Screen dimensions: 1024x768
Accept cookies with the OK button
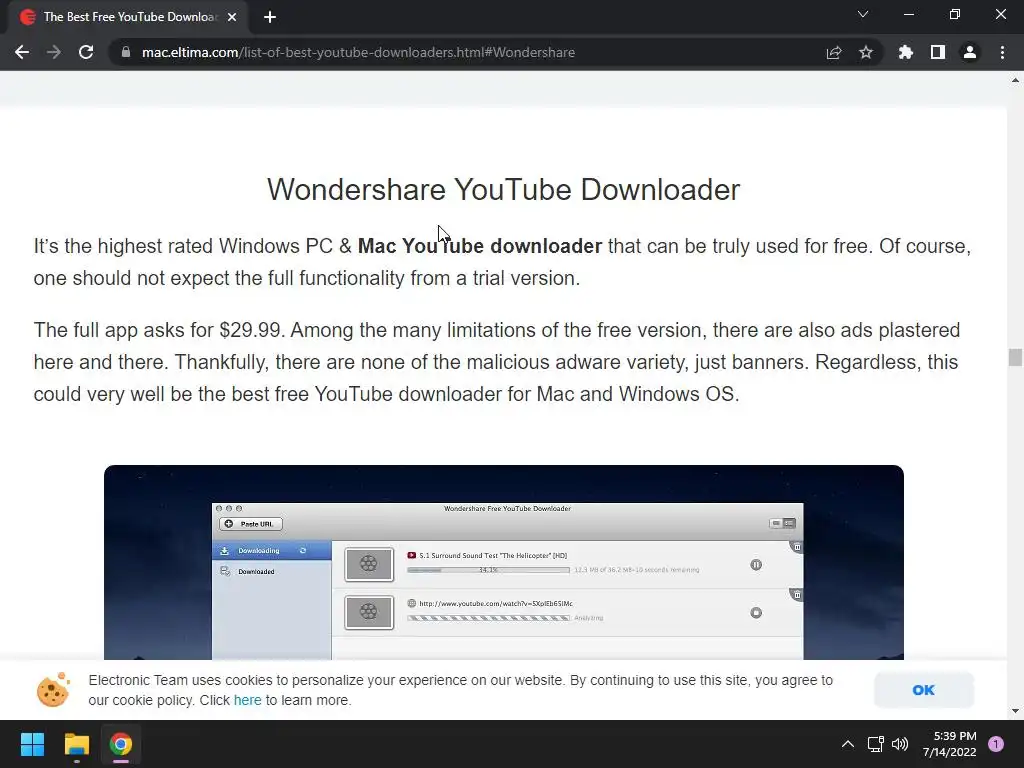click(923, 690)
